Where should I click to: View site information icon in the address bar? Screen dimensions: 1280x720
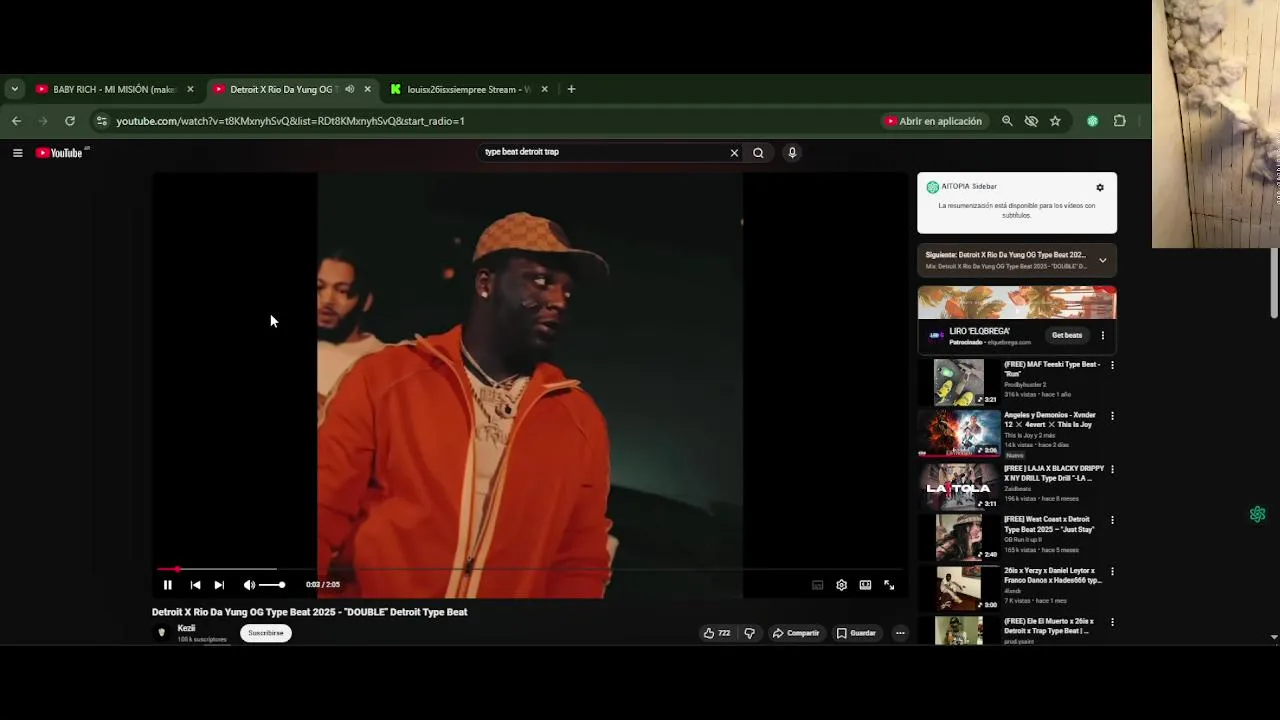click(x=101, y=121)
